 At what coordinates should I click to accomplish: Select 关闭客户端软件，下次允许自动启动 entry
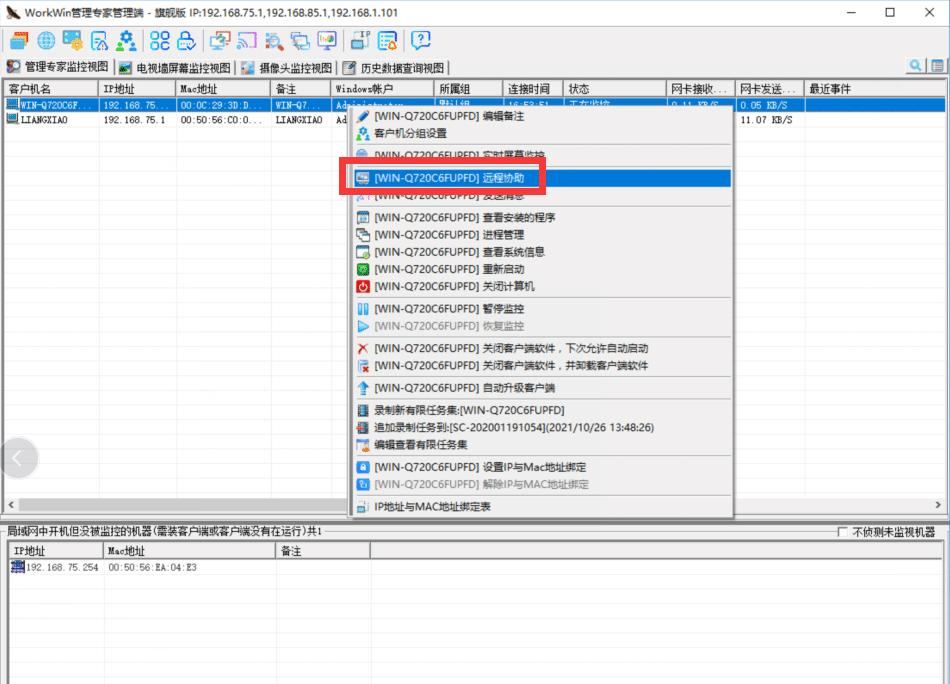point(542,348)
